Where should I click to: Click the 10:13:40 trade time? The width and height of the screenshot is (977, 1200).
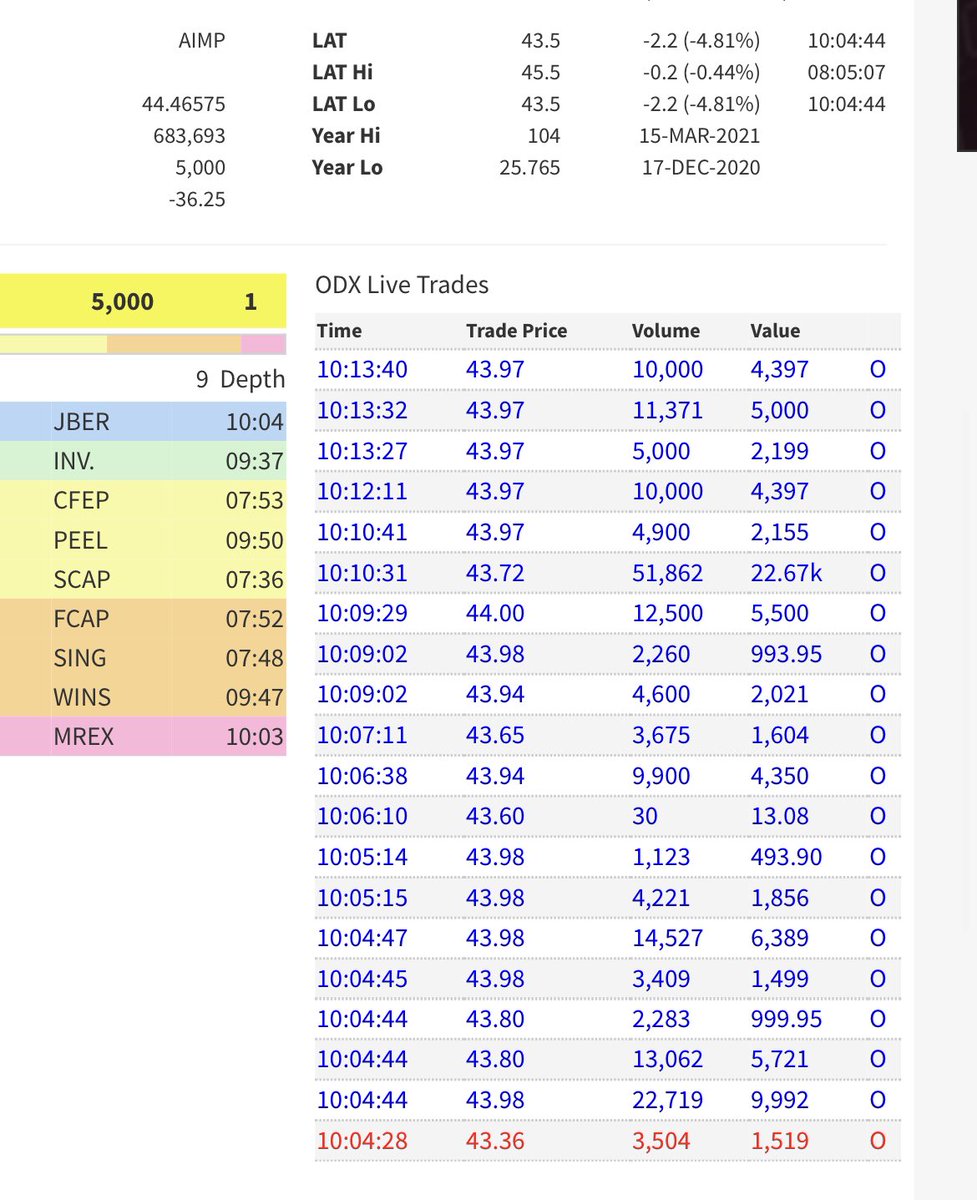(x=362, y=370)
